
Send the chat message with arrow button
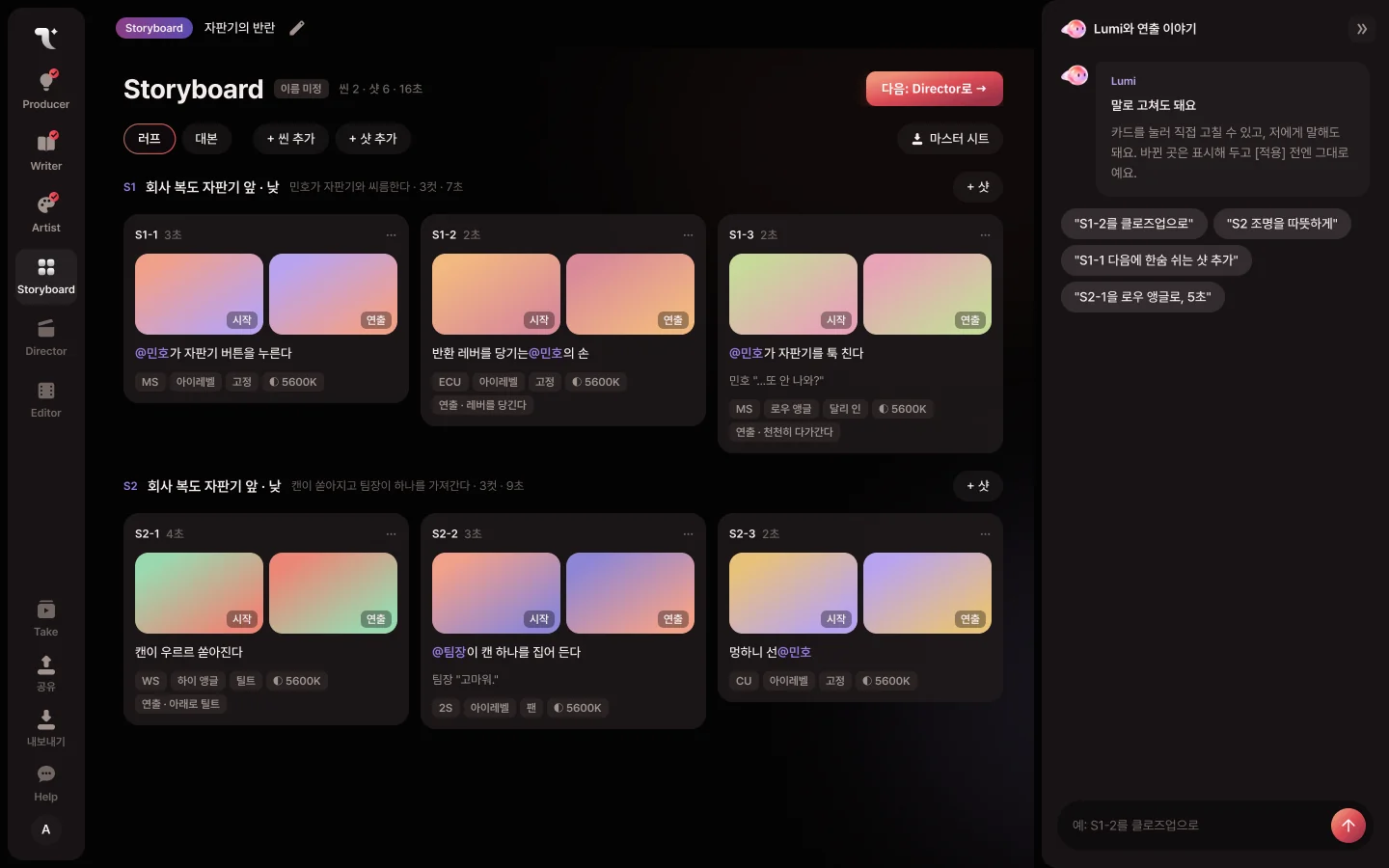tap(1348, 826)
